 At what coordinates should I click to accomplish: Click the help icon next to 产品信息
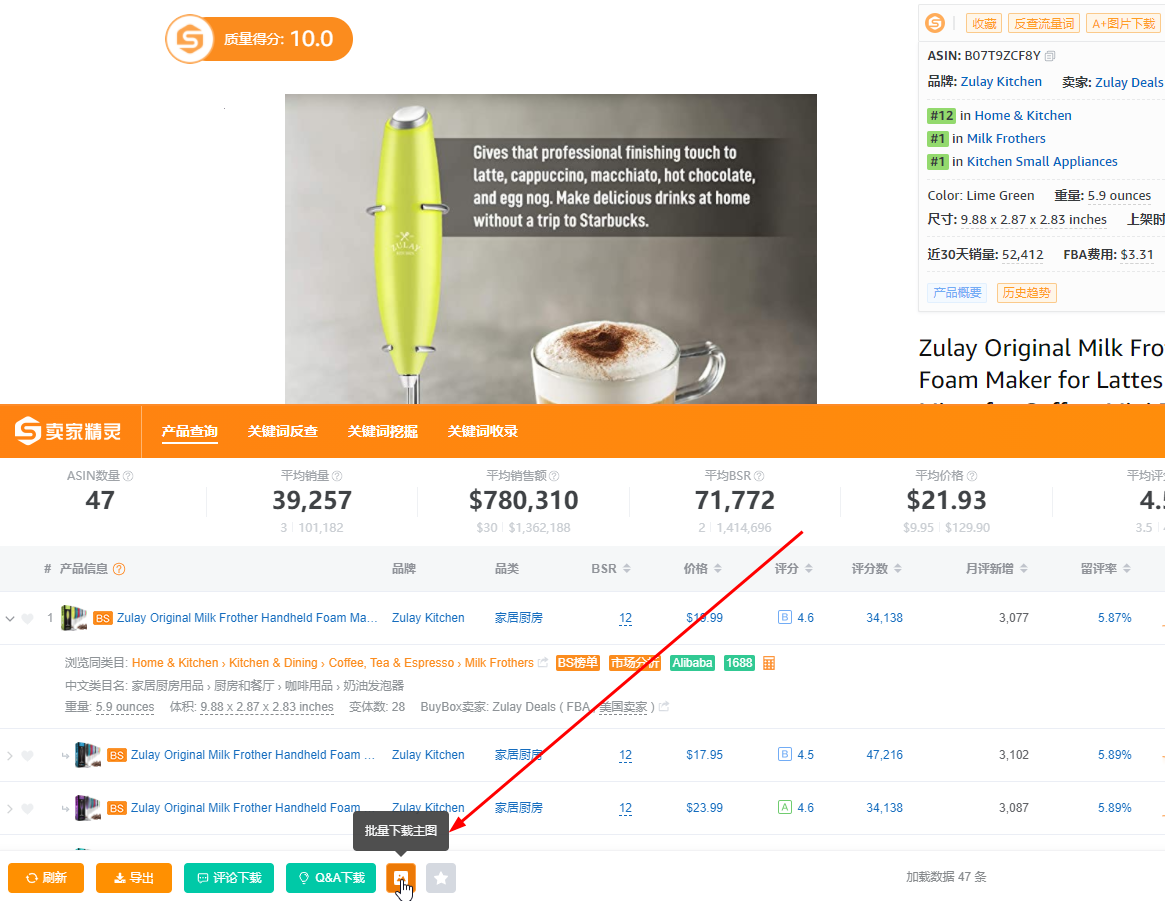pos(119,569)
